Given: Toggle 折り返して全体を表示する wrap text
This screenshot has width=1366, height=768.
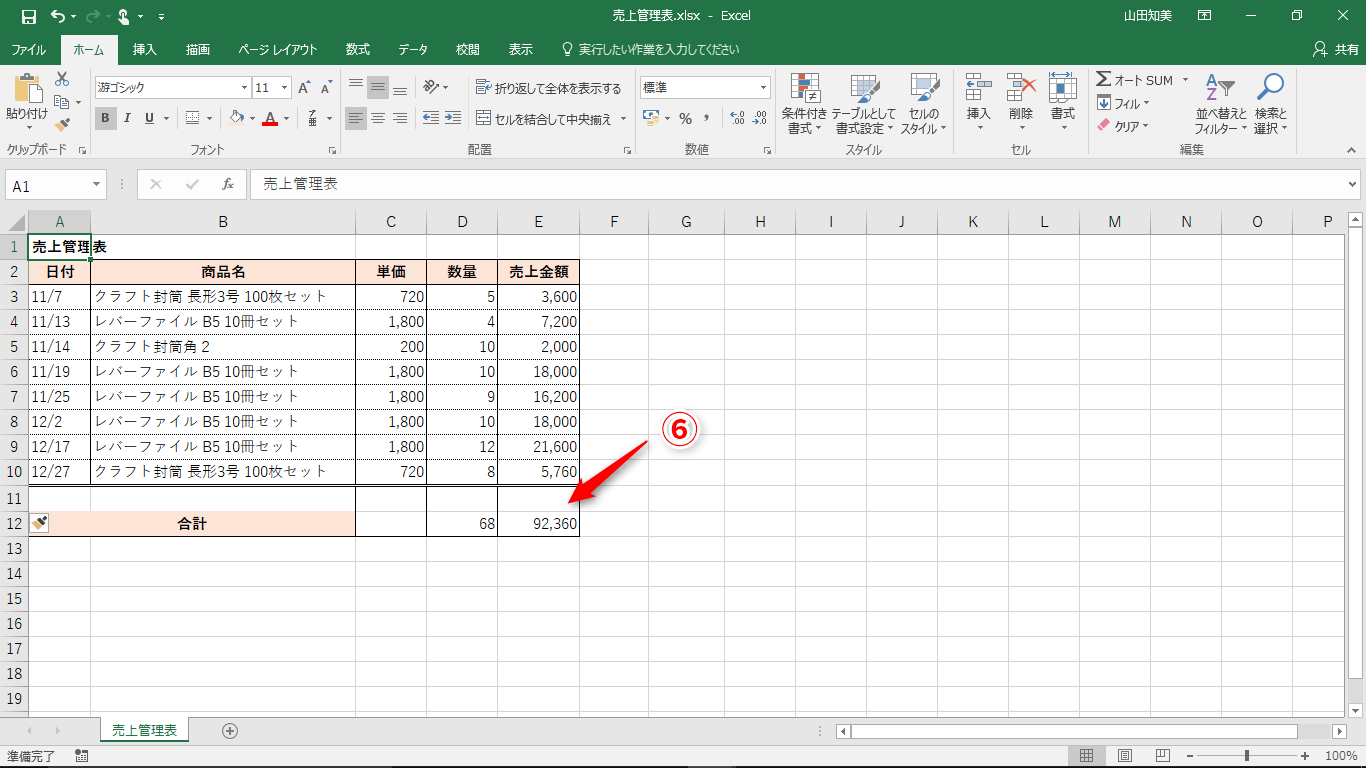Looking at the screenshot, I should (549, 88).
